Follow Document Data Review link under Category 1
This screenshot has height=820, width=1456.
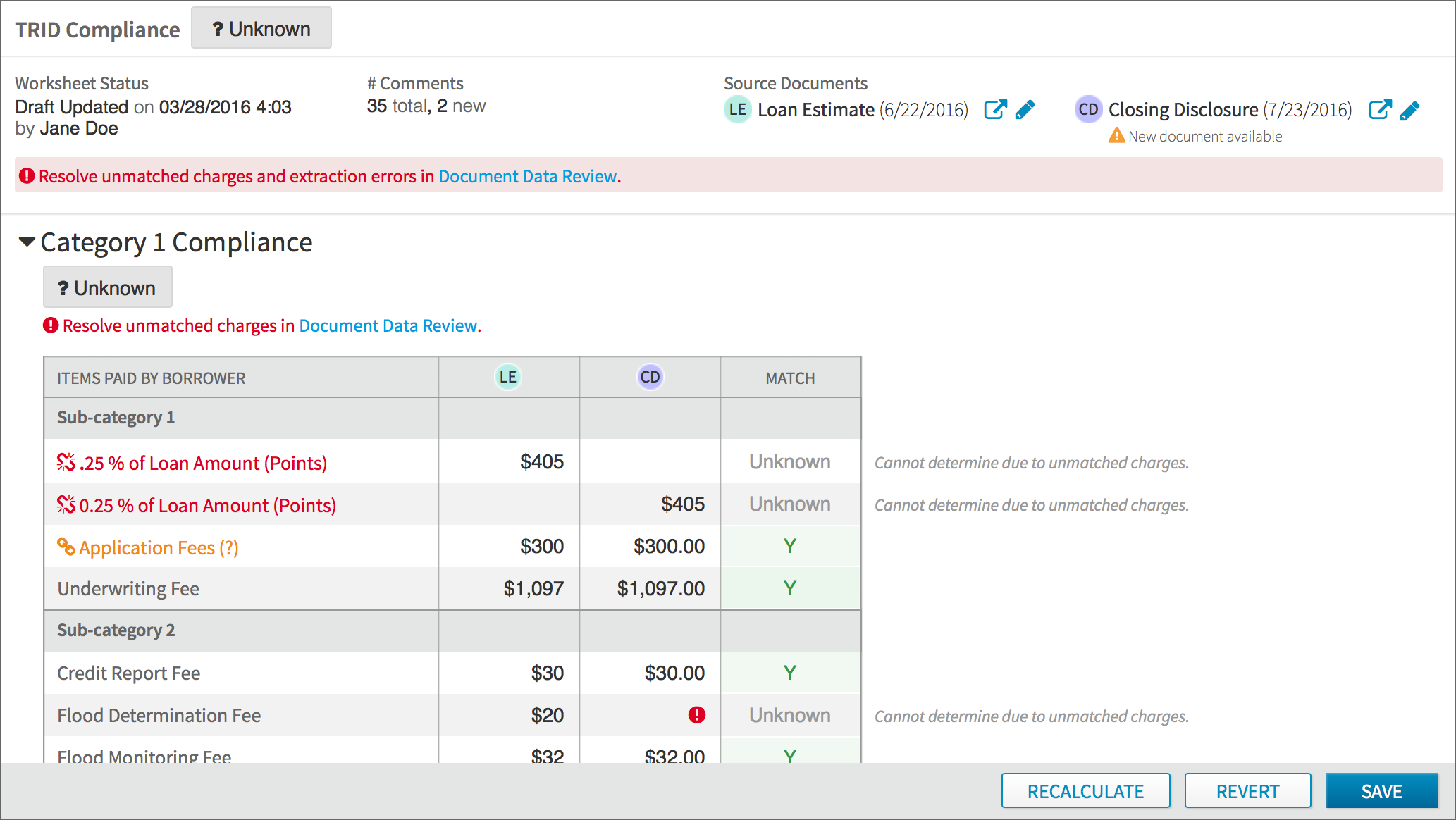coord(388,325)
